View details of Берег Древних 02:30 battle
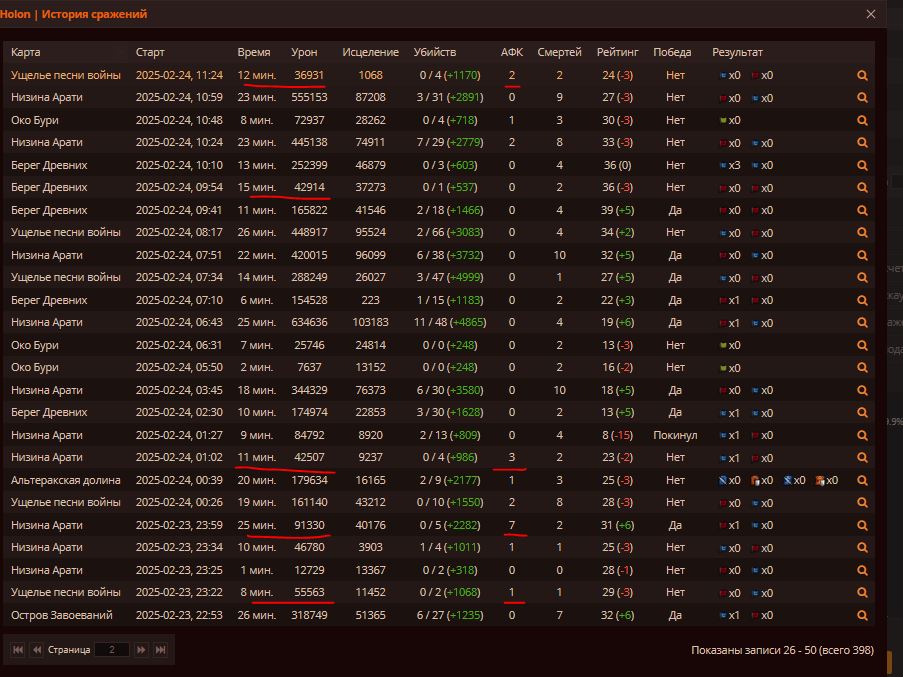Screen dimensions: 903x677 point(862,413)
